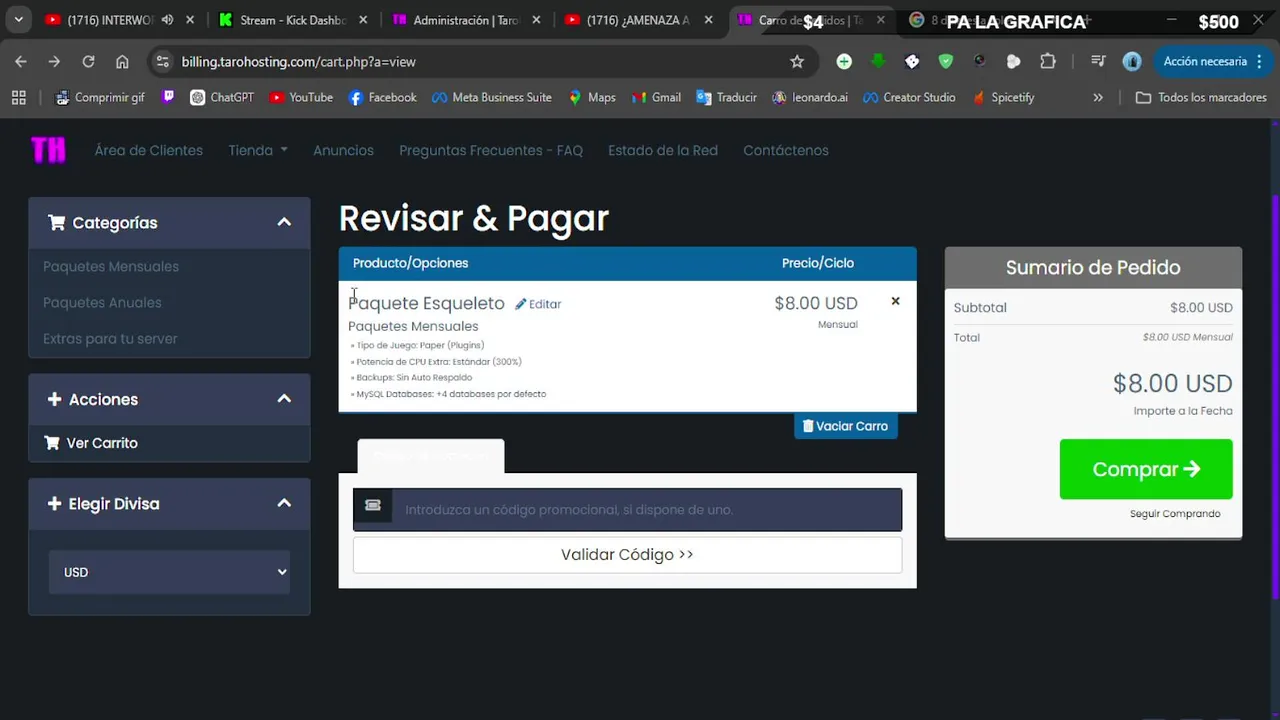Open the Traducir bookmark
This screenshot has height=720, width=1280.
(x=726, y=97)
